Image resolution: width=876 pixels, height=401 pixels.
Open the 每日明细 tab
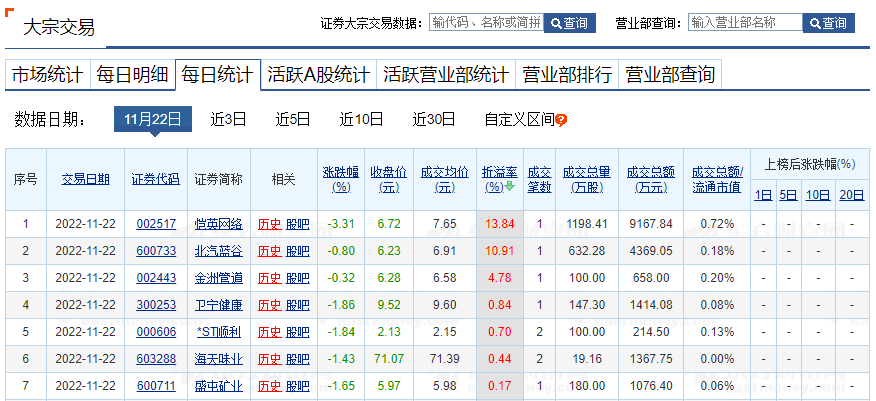132,75
